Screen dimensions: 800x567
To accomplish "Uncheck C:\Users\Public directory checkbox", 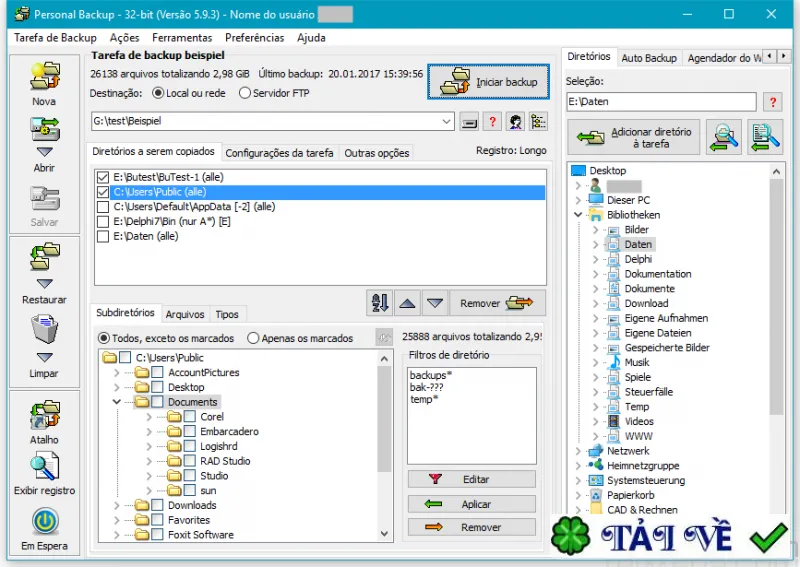I will (103, 192).
